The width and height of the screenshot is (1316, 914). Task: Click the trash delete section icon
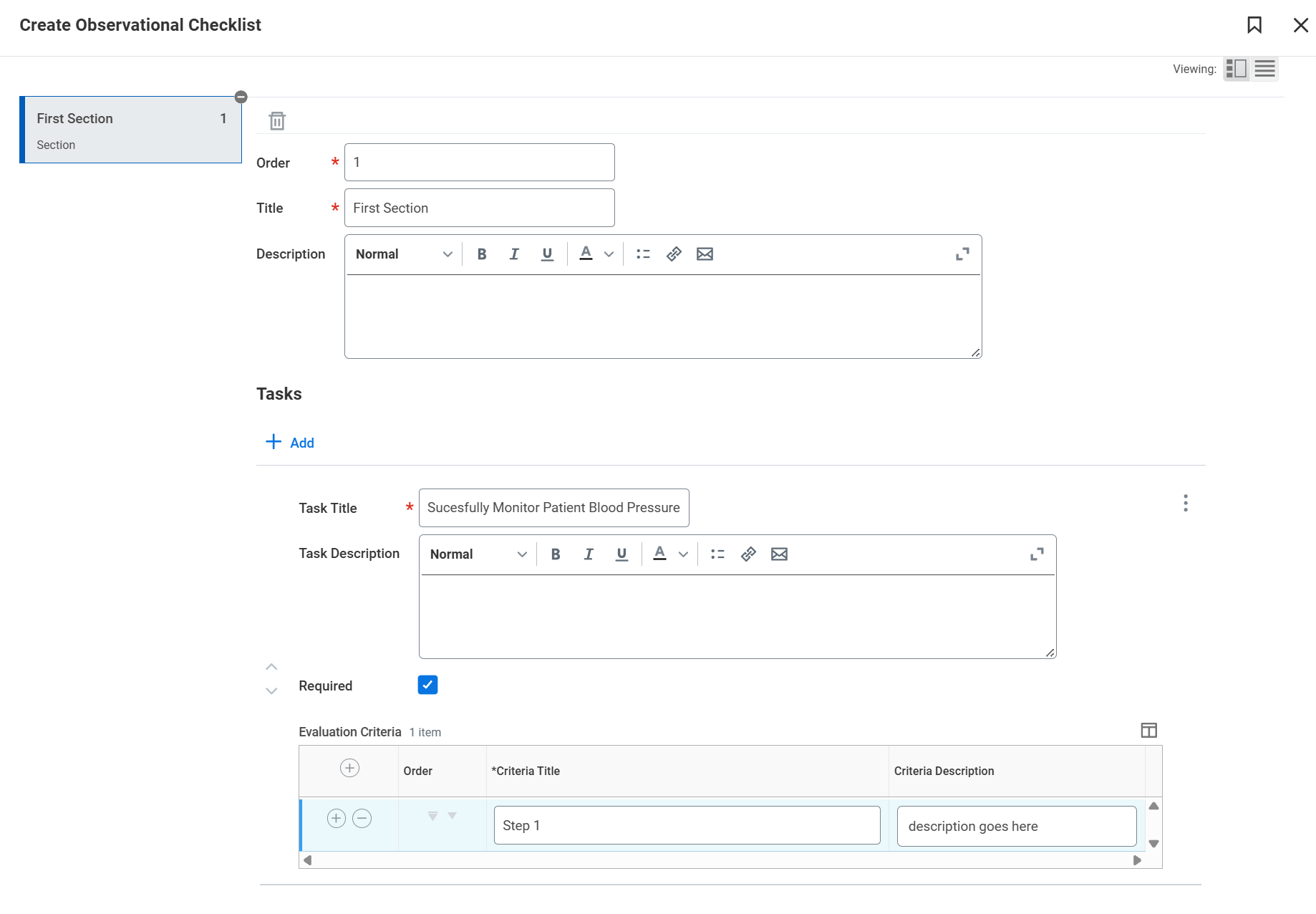[277, 121]
